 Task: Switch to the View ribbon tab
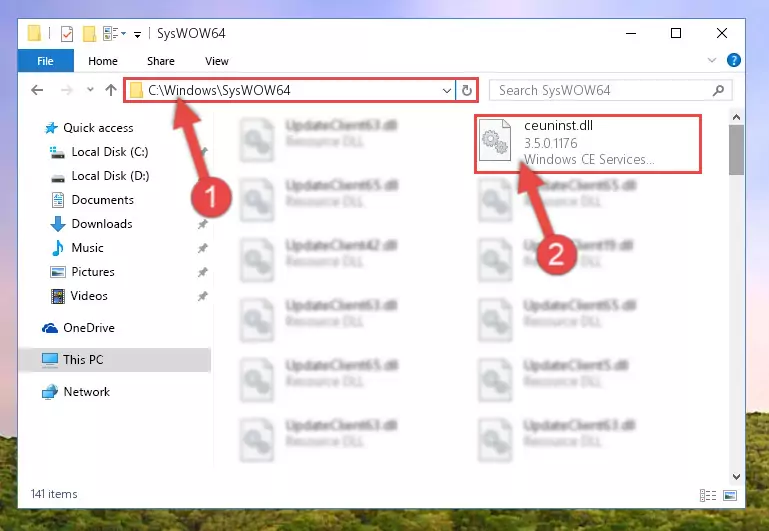coord(216,61)
